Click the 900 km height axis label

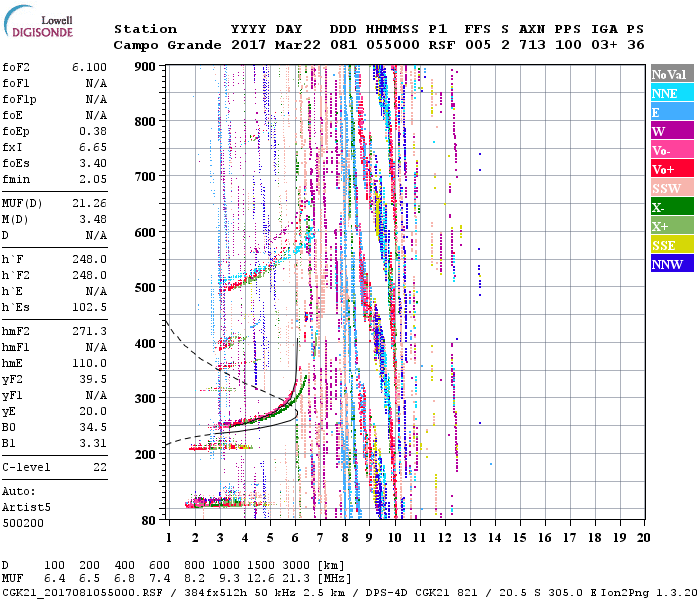coord(145,67)
